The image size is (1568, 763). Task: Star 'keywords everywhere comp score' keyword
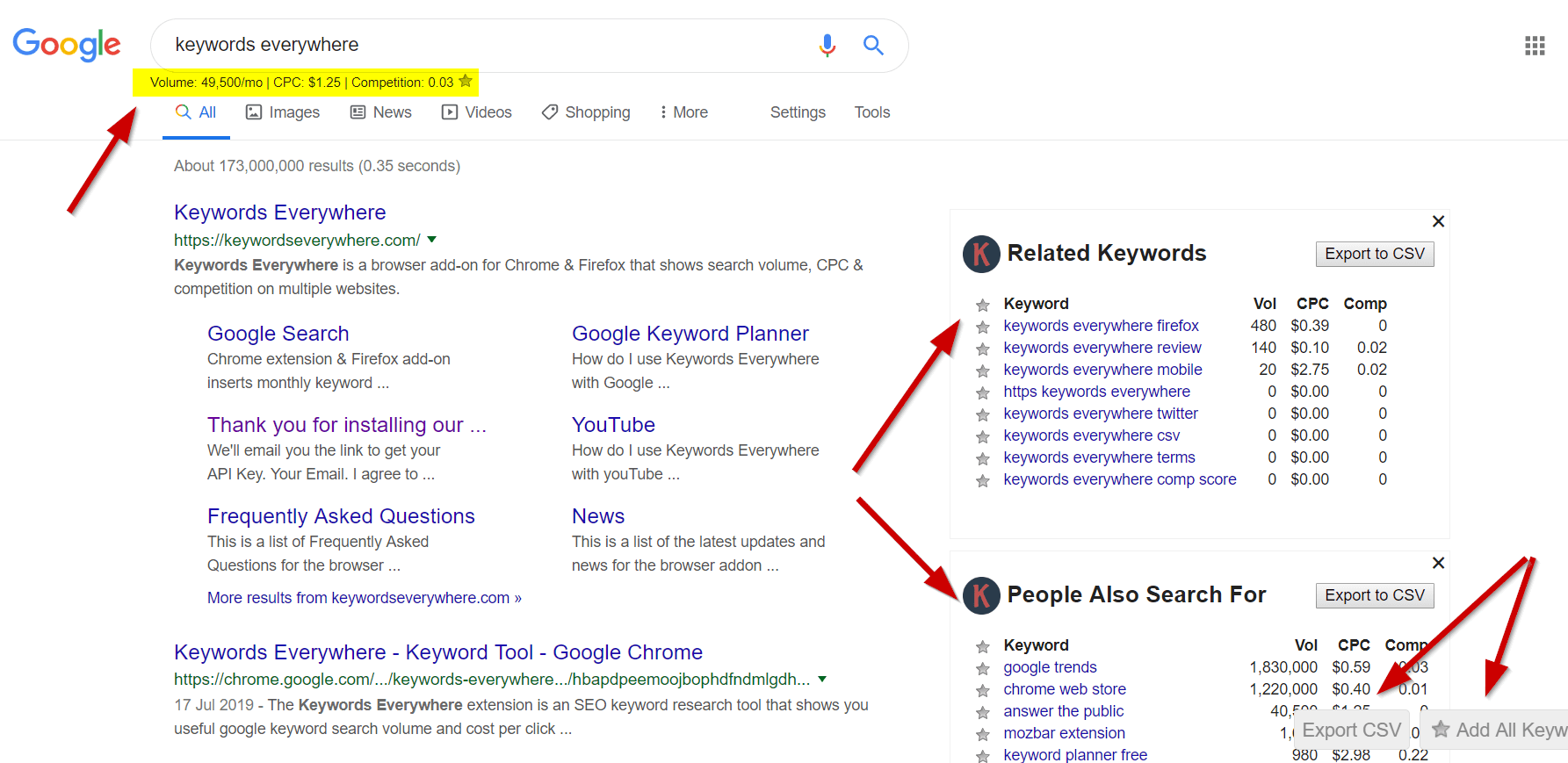click(983, 480)
